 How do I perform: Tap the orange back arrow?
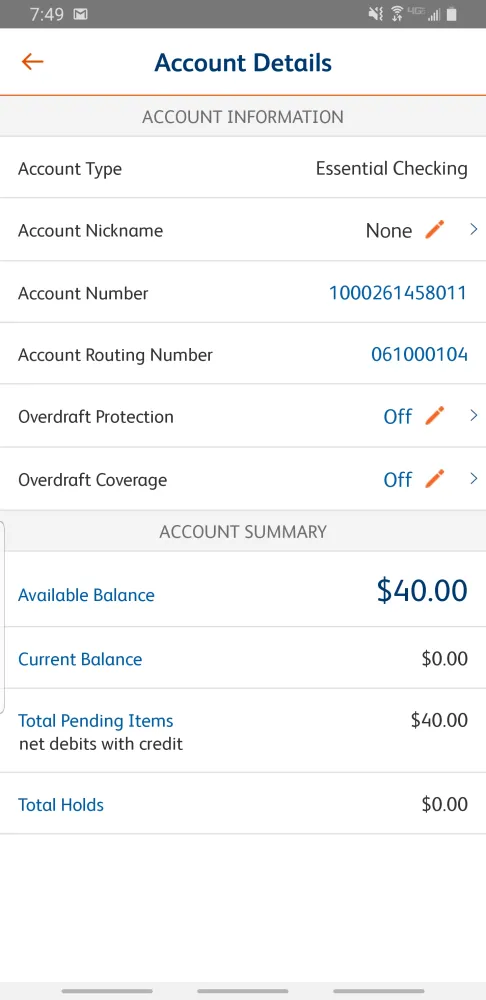[x=32, y=62]
